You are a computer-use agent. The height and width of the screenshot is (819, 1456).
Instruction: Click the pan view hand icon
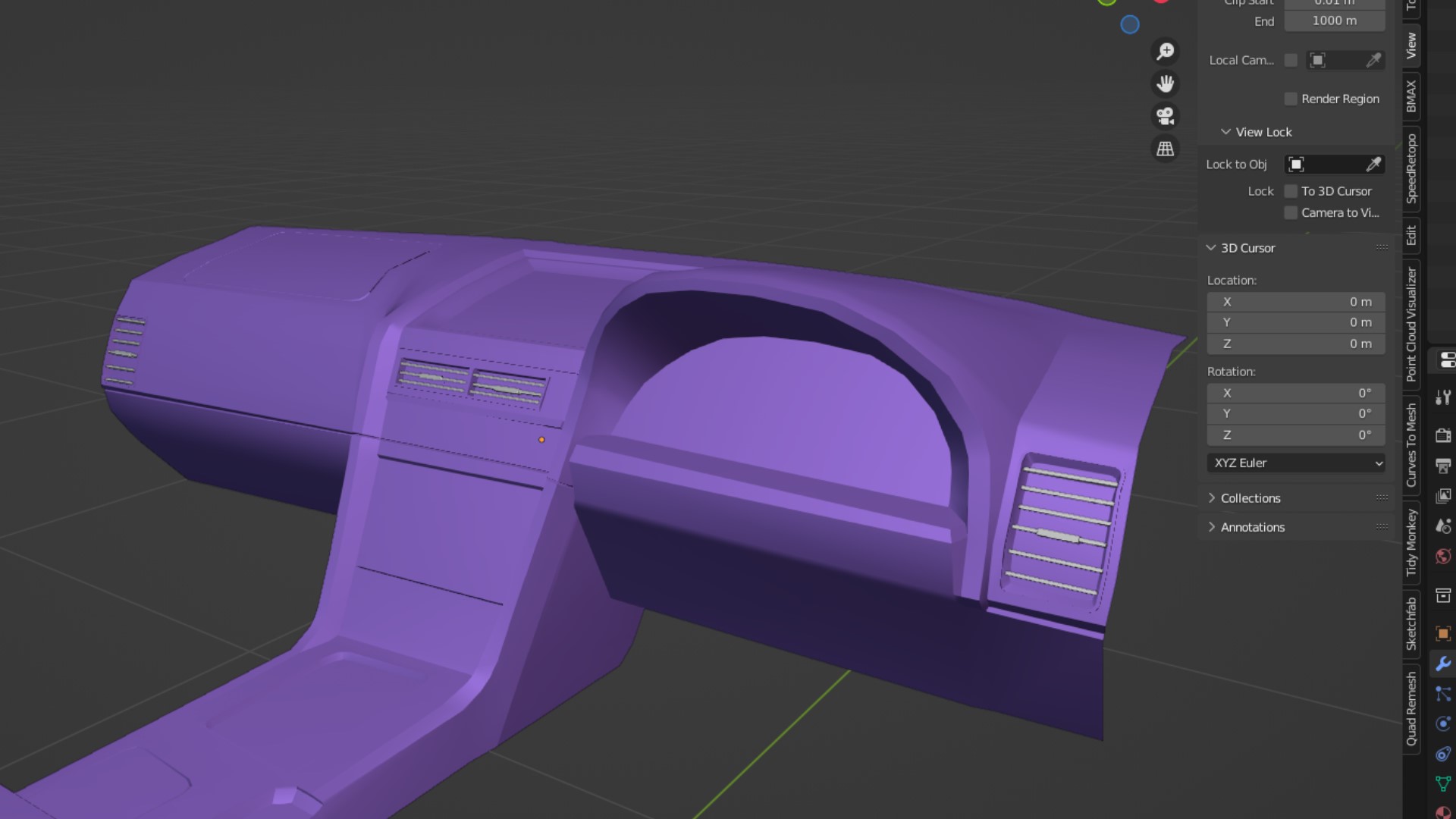click(1165, 84)
